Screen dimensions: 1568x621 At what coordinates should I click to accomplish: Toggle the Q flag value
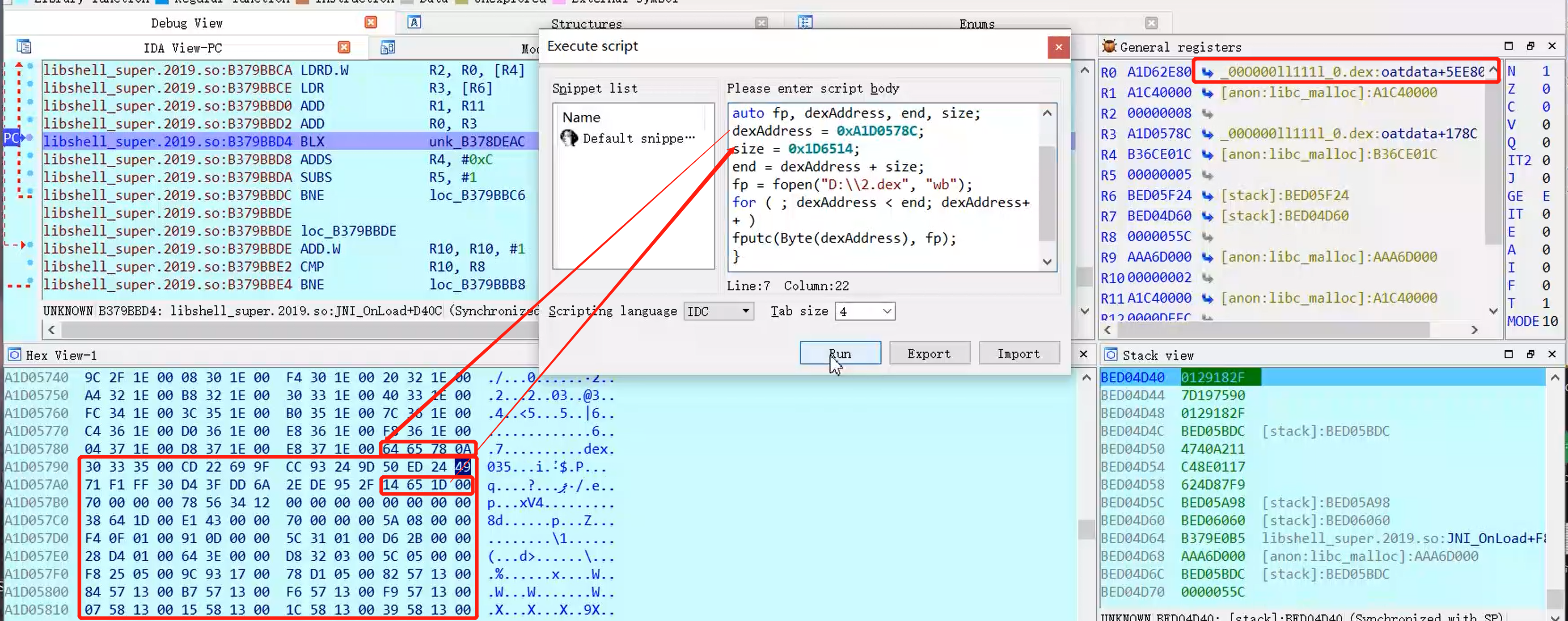coord(1546,143)
